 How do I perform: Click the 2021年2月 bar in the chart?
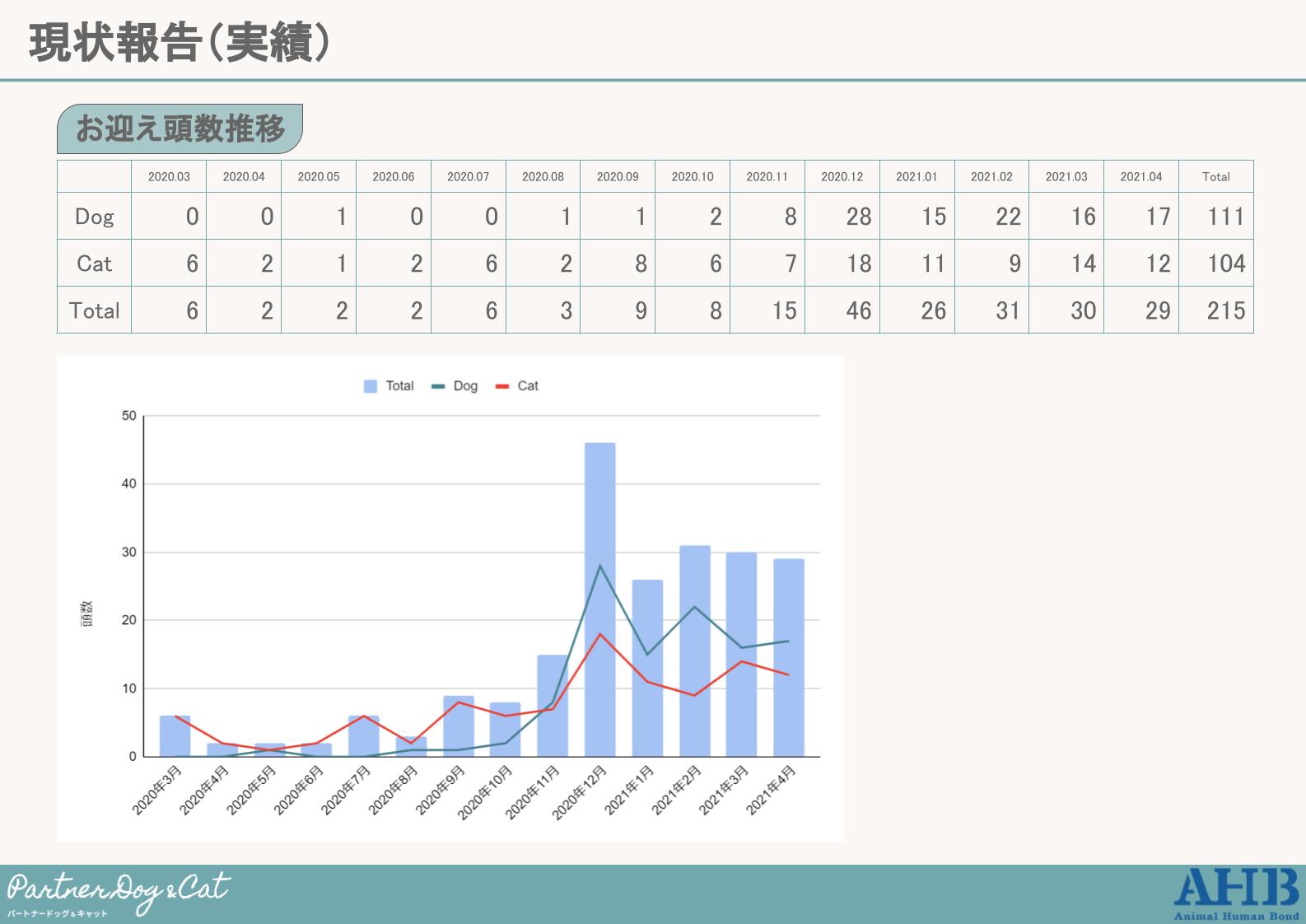(694, 651)
